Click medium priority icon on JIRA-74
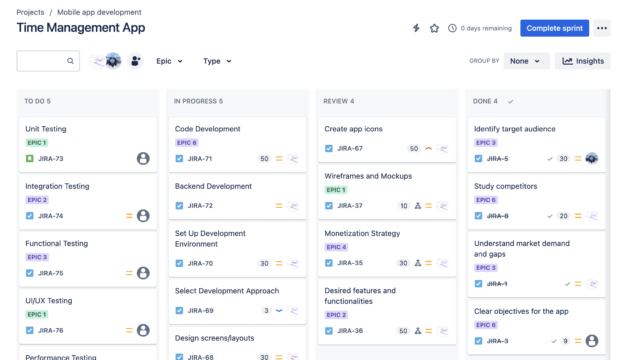This screenshot has width=619, height=360. click(129, 216)
